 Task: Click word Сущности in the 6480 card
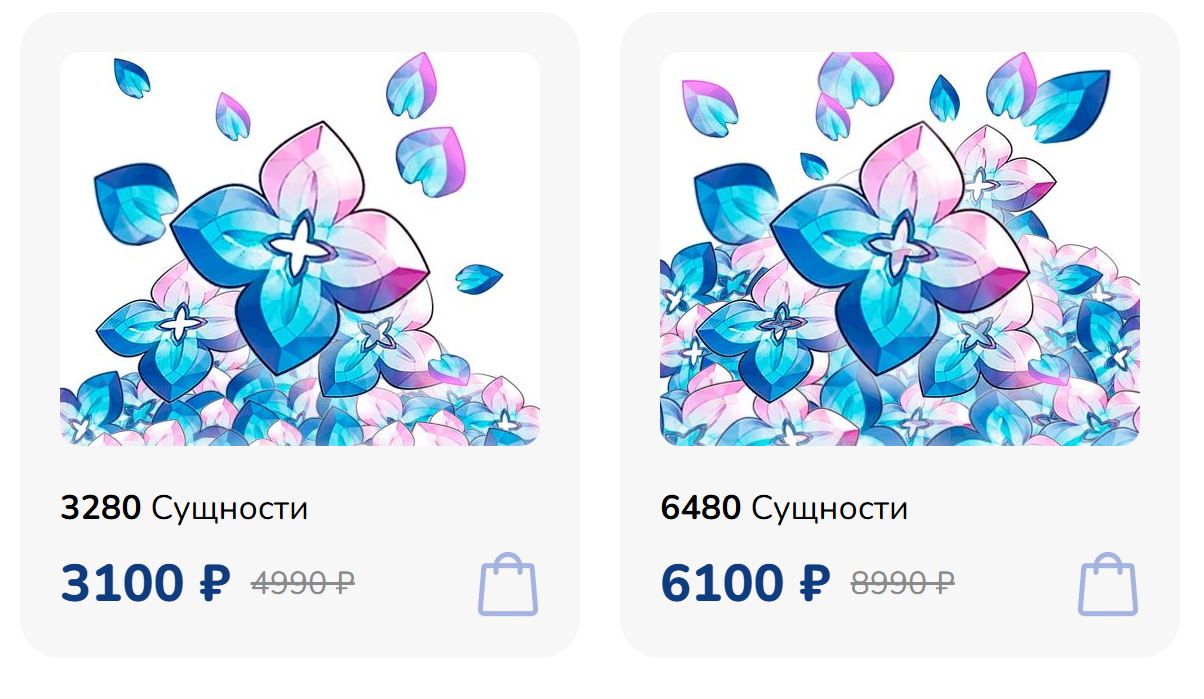click(x=830, y=509)
